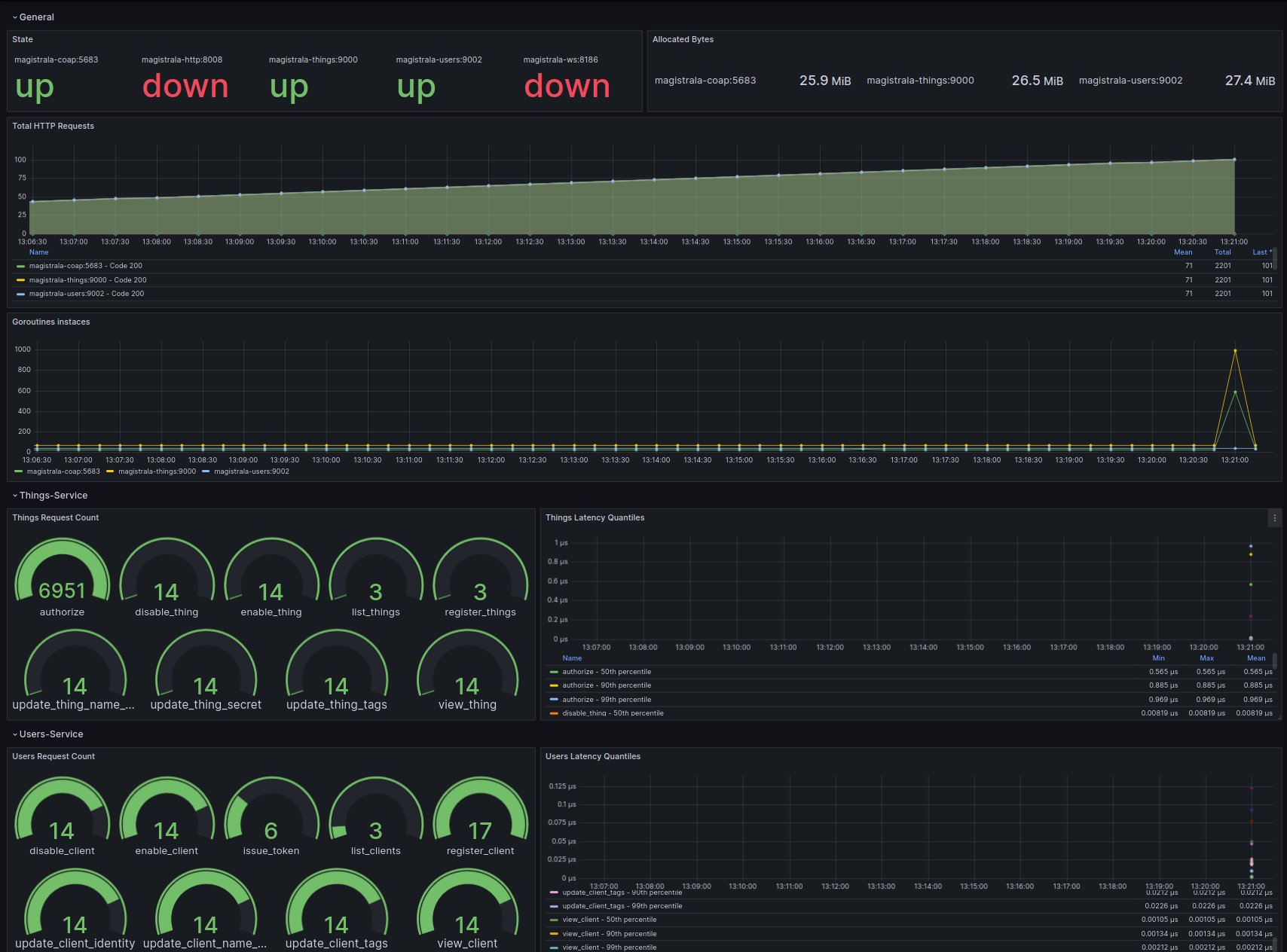Viewport: 1287px width, 952px height.
Task: Toggle magistrala-users:9002 series in Goroutines legend
Action: pyautogui.click(x=252, y=471)
